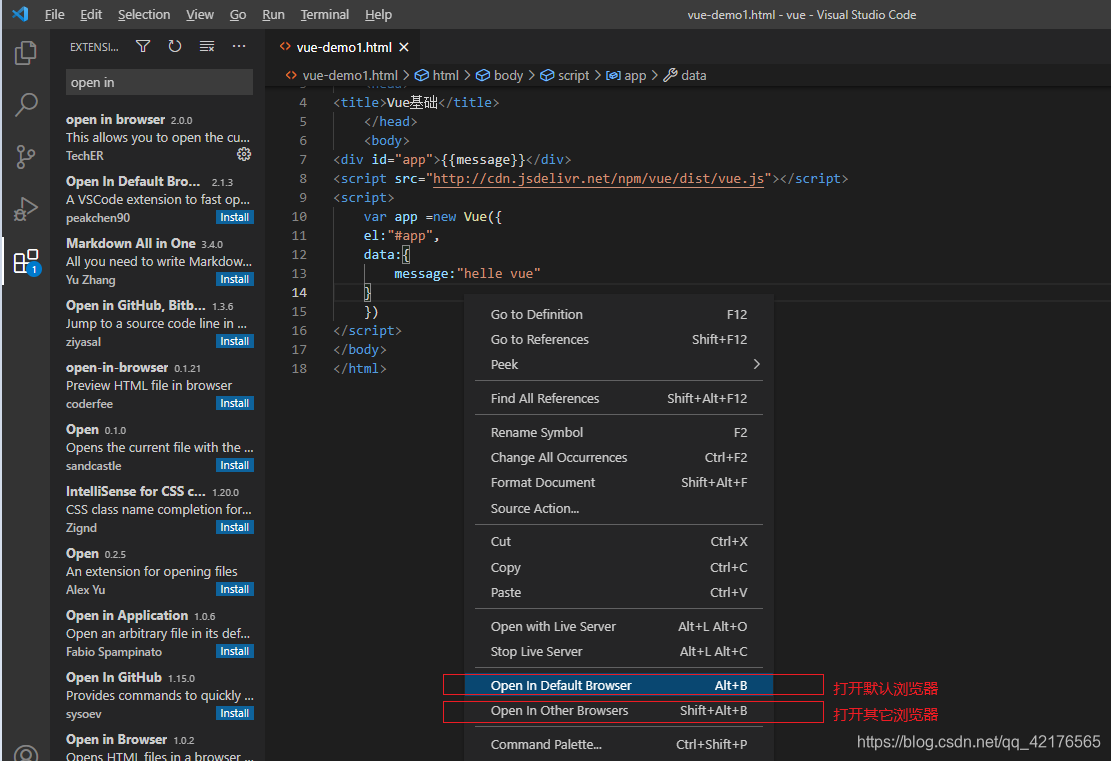Viewport: 1111px width, 761px height.
Task: Choose Source Action... in context menu
Action: coord(619,508)
